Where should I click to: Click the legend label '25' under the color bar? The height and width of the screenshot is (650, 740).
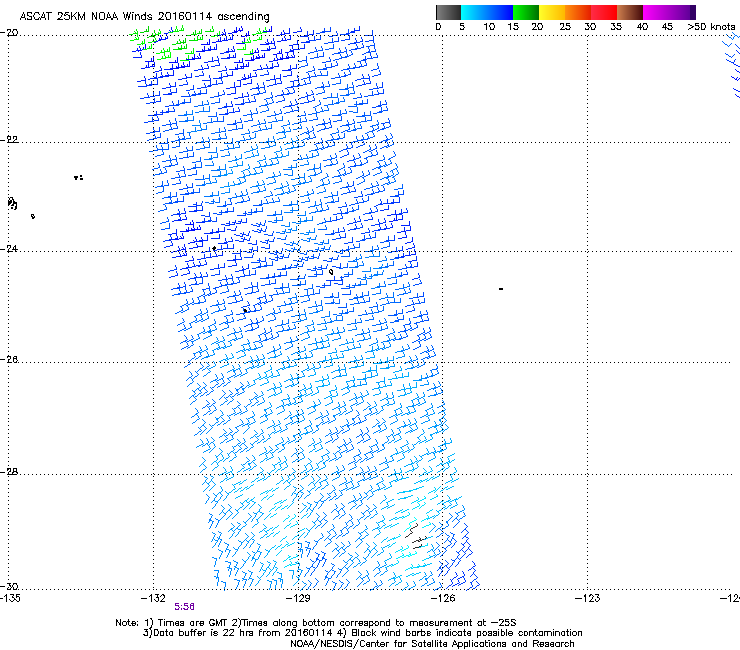tap(565, 27)
